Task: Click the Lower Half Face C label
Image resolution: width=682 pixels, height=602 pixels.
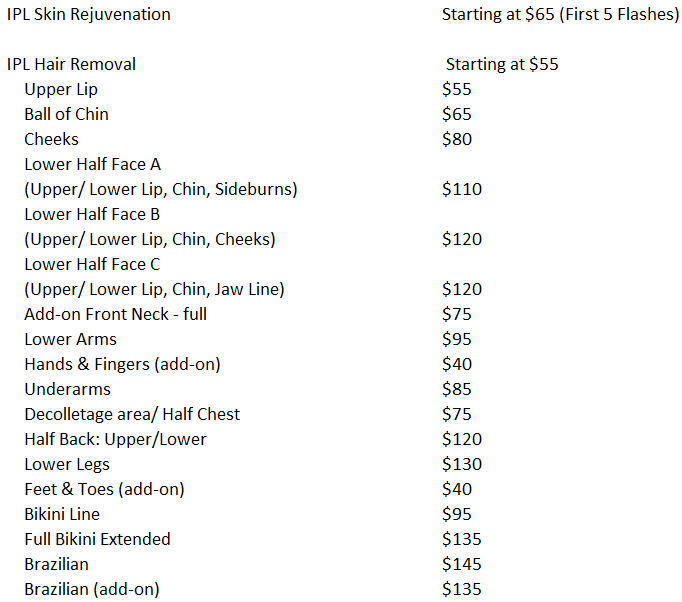Action: (x=92, y=264)
